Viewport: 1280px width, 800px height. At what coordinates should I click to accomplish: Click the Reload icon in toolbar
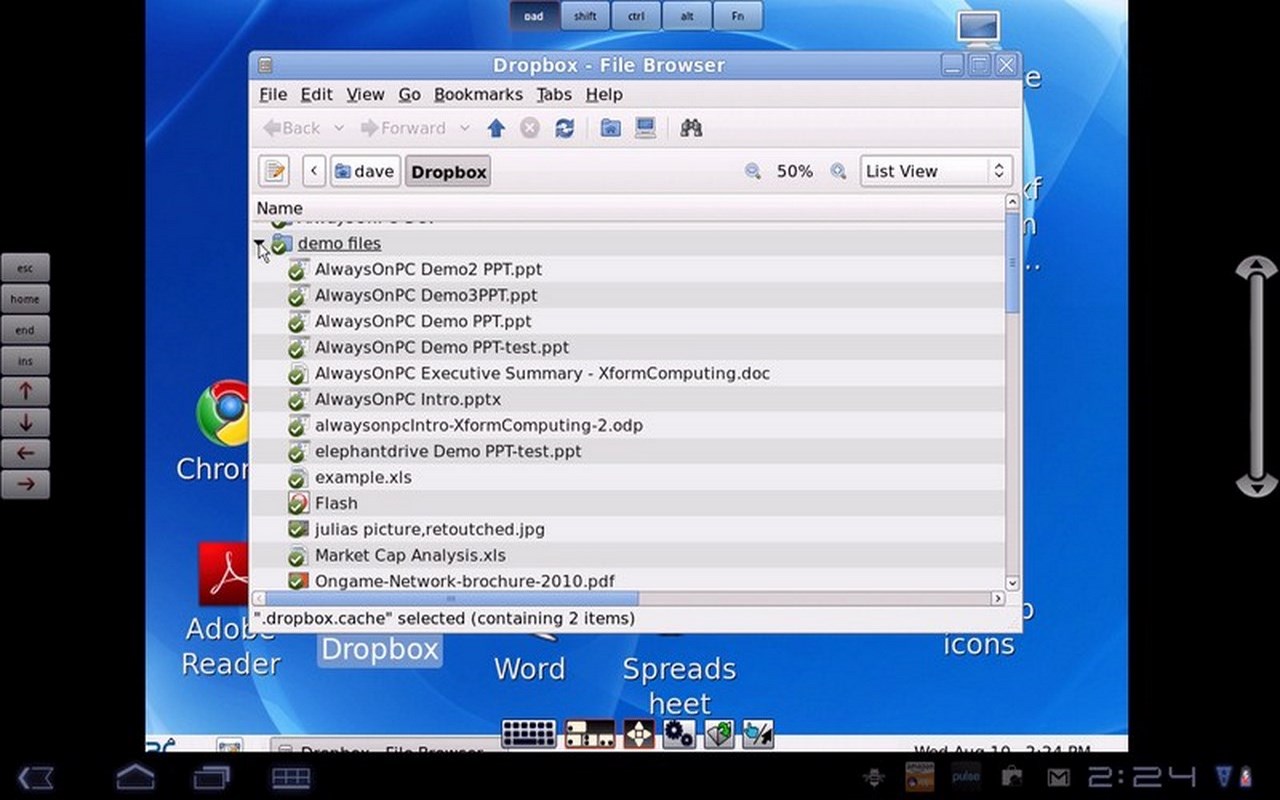click(x=565, y=128)
